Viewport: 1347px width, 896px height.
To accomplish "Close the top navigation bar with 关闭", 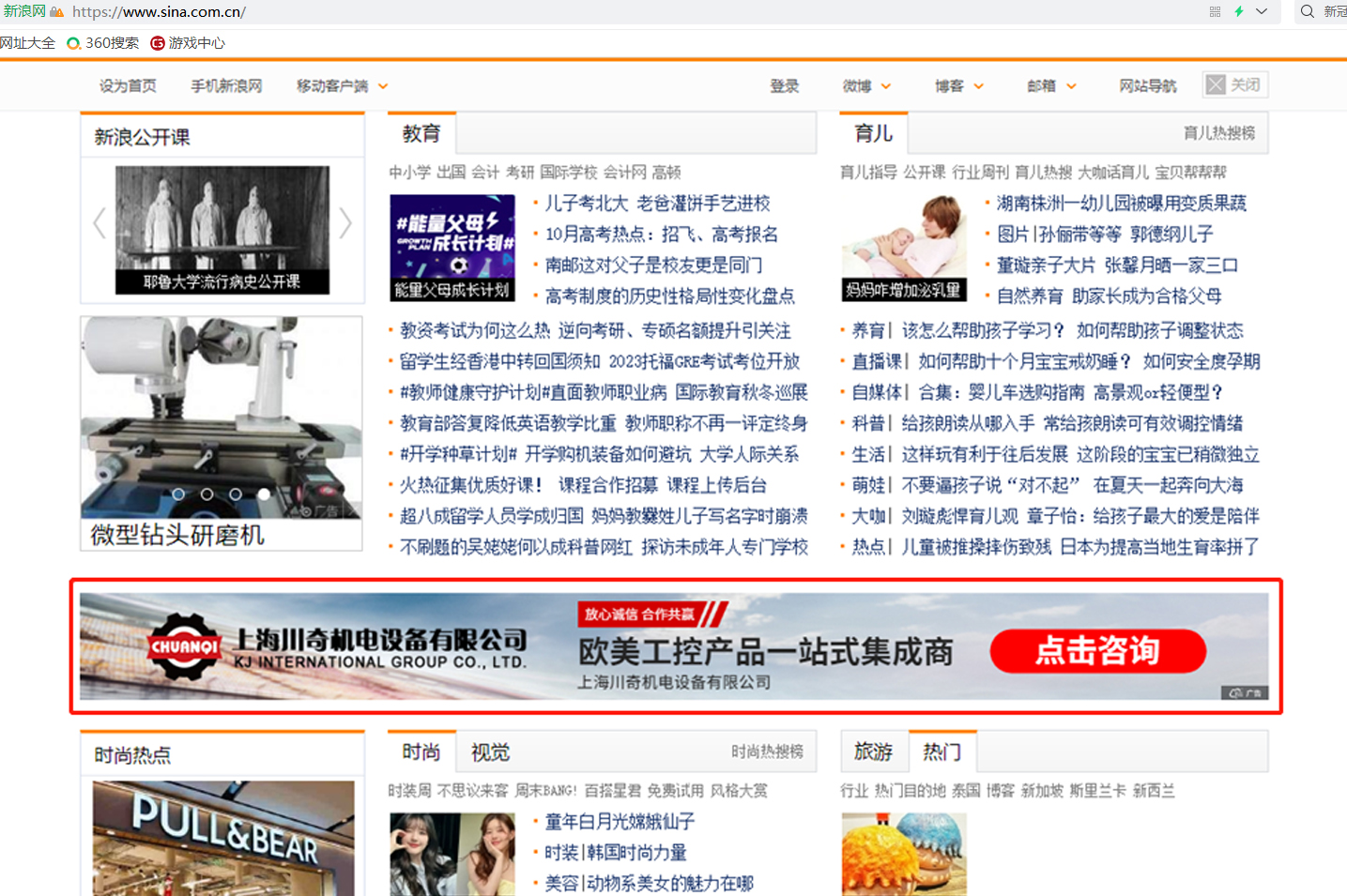I will point(1234,84).
